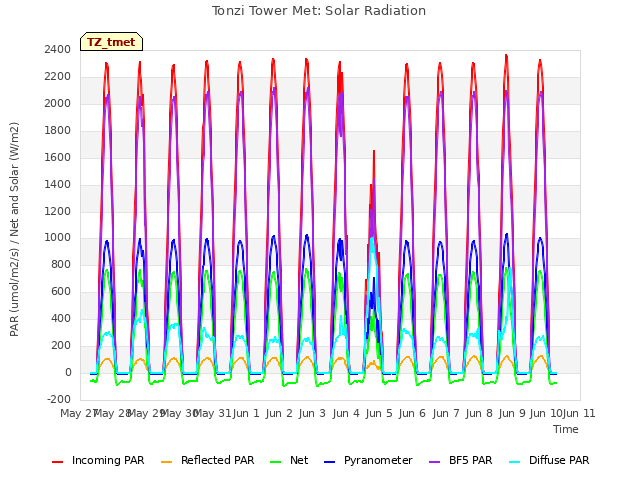This screenshot has width=640, height=480.
Task: Click the 'Jun 11' x-axis date label
Action: [579, 413]
